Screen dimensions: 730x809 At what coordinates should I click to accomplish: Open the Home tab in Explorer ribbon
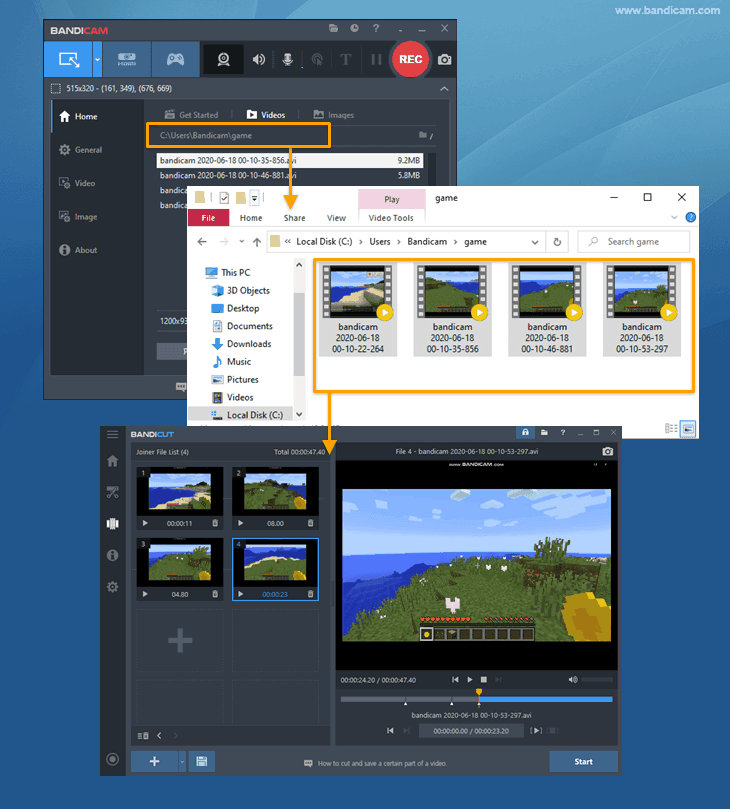click(251, 218)
